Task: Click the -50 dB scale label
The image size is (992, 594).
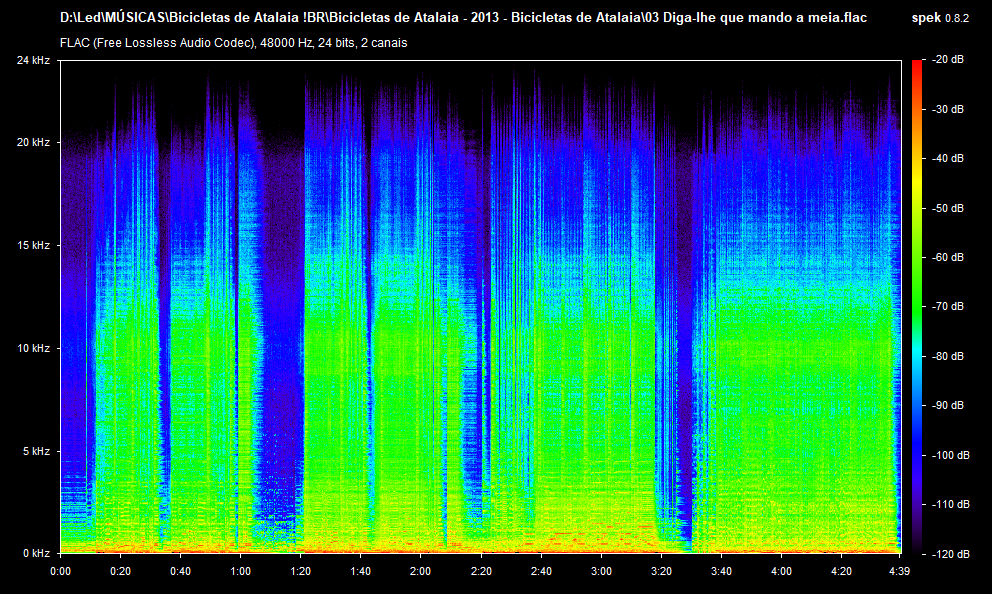Action: tap(948, 208)
